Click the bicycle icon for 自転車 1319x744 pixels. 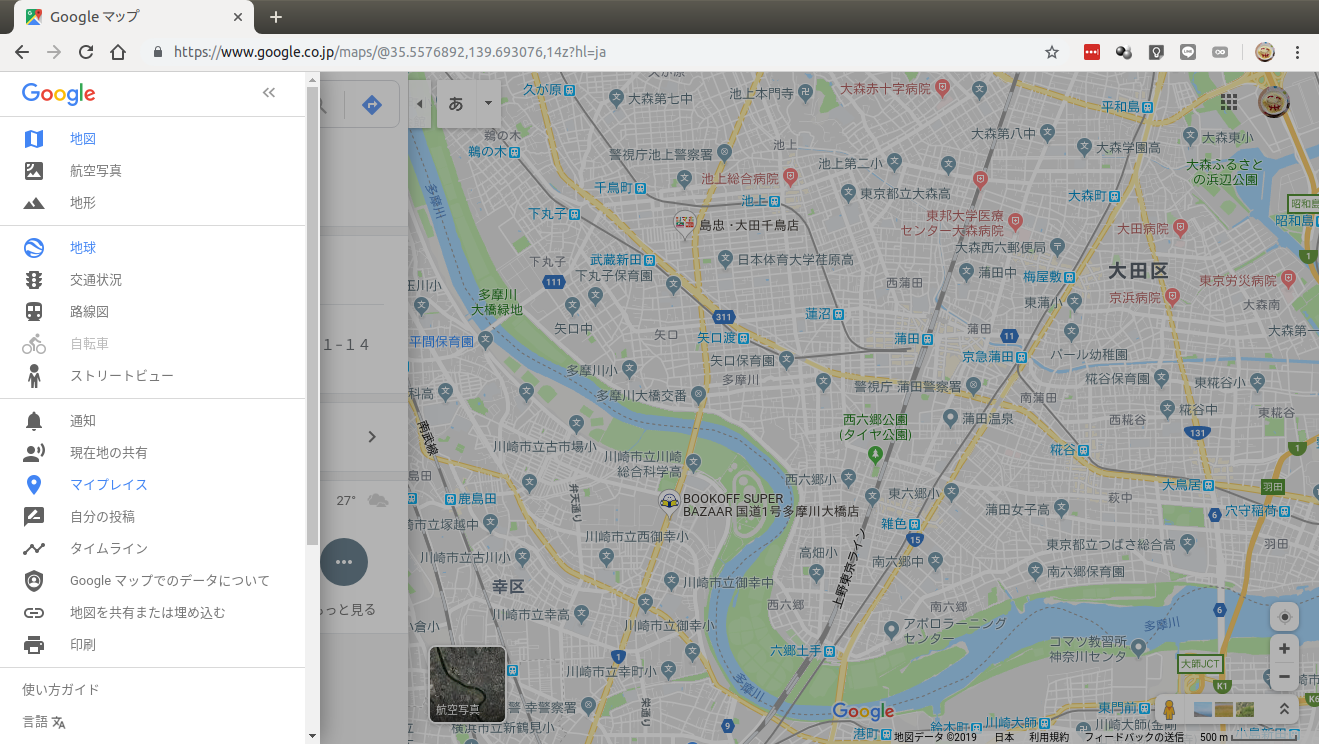(x=34, y=343)
